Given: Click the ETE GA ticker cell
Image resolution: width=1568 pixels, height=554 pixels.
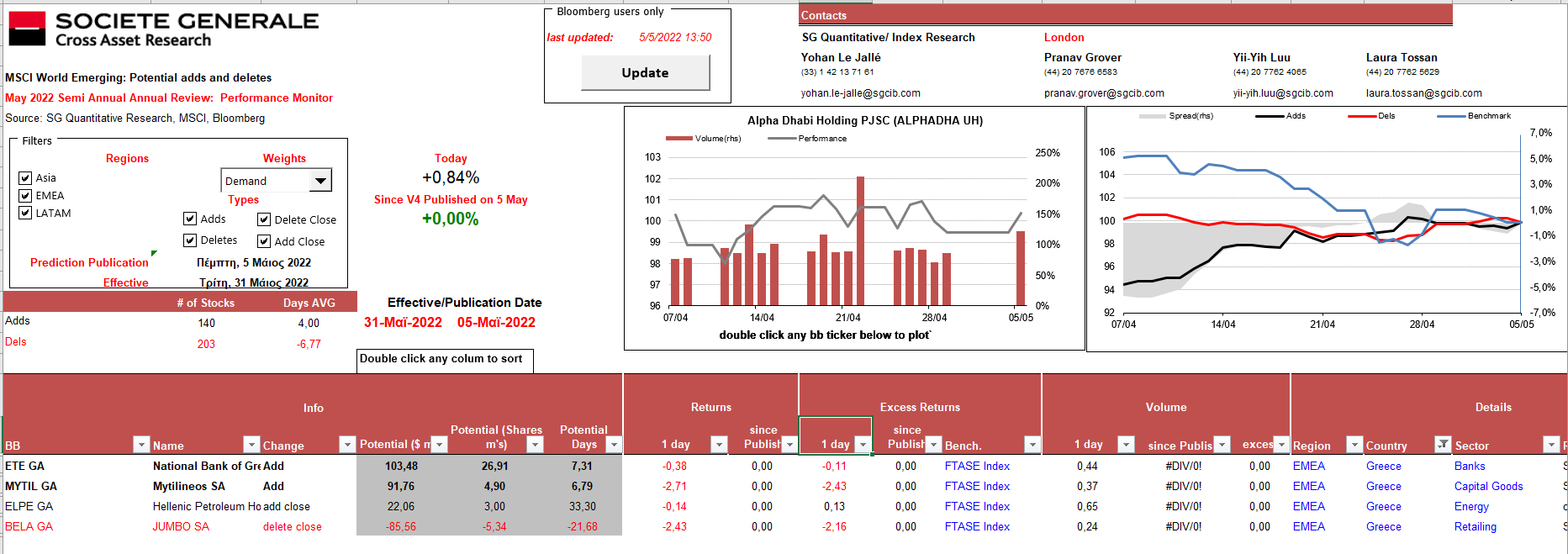Looking at the screenshot, I should click(x=25, y=466).
